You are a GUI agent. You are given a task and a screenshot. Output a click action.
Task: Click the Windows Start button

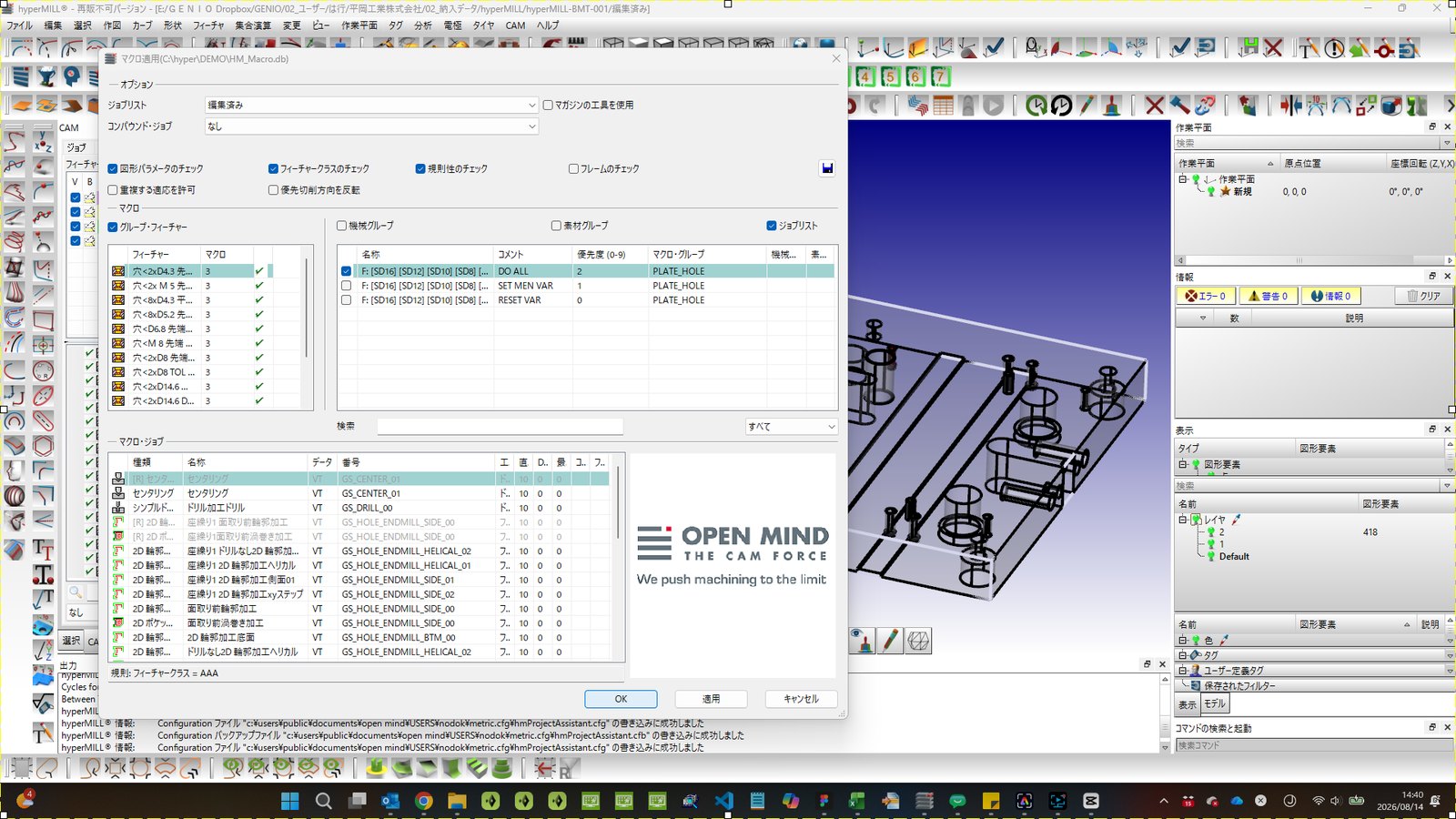[x=290, y=801]
